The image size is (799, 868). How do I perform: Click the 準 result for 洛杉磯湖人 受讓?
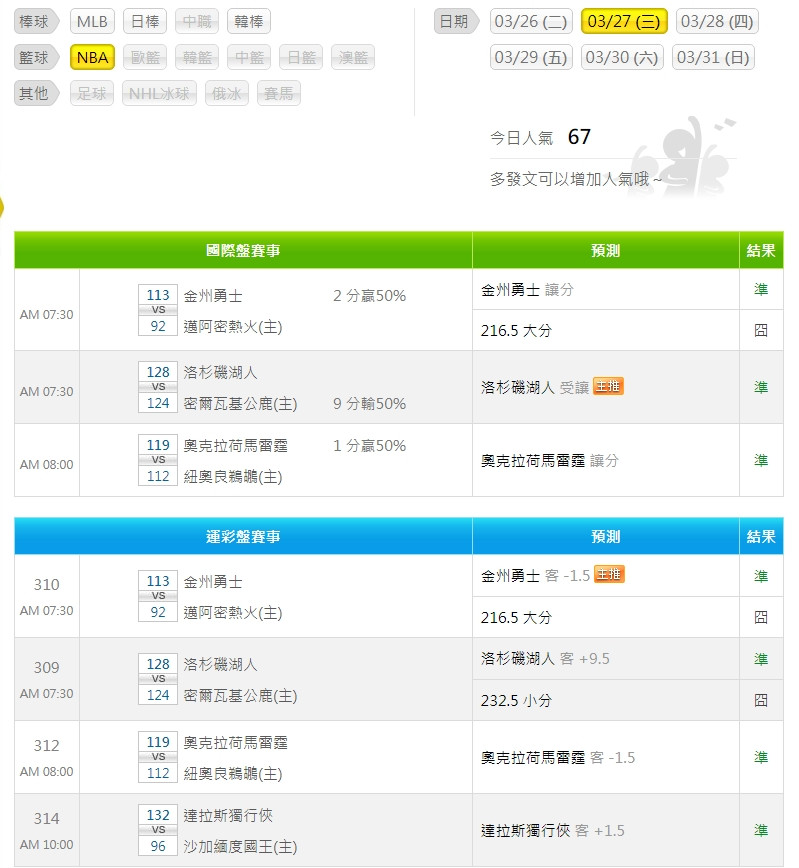click(761, 387)
